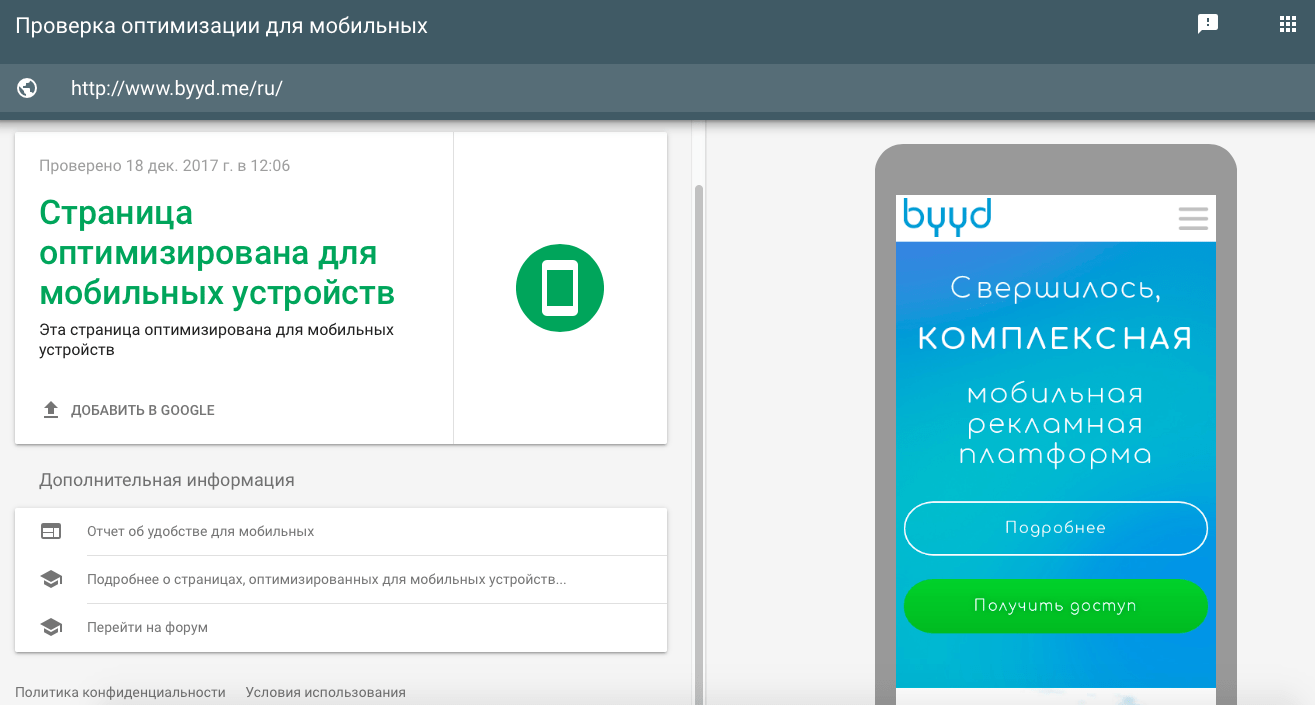Viewport: 1315px width, 705px height.
Task: Click graduation cap icon beside 'Подробнее о страницах'
Action: pyautogui.click(x=51, y=579)
